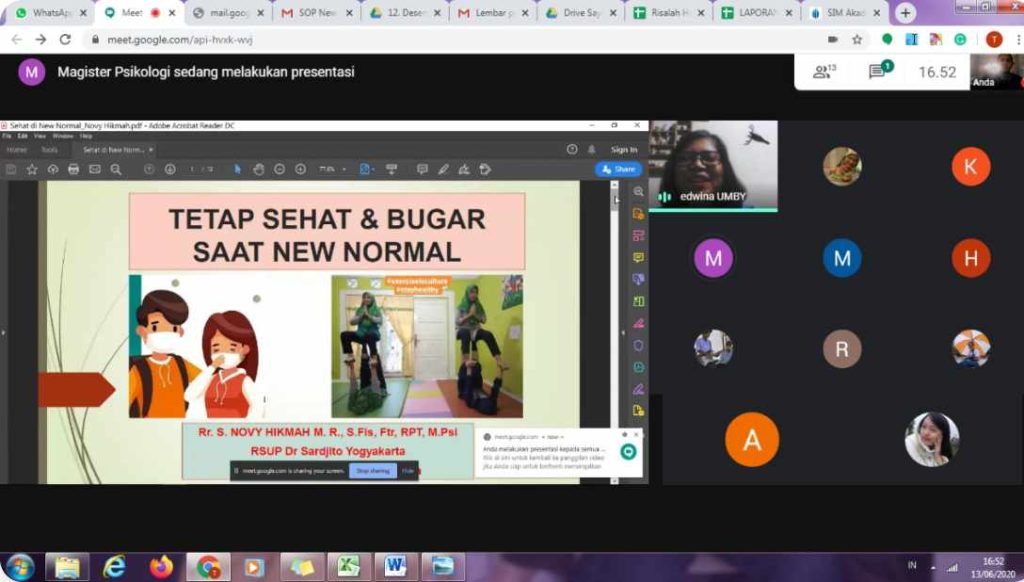Open the Window menu in Acrobat
1024x582 pixels.
(x=63, y=137)
